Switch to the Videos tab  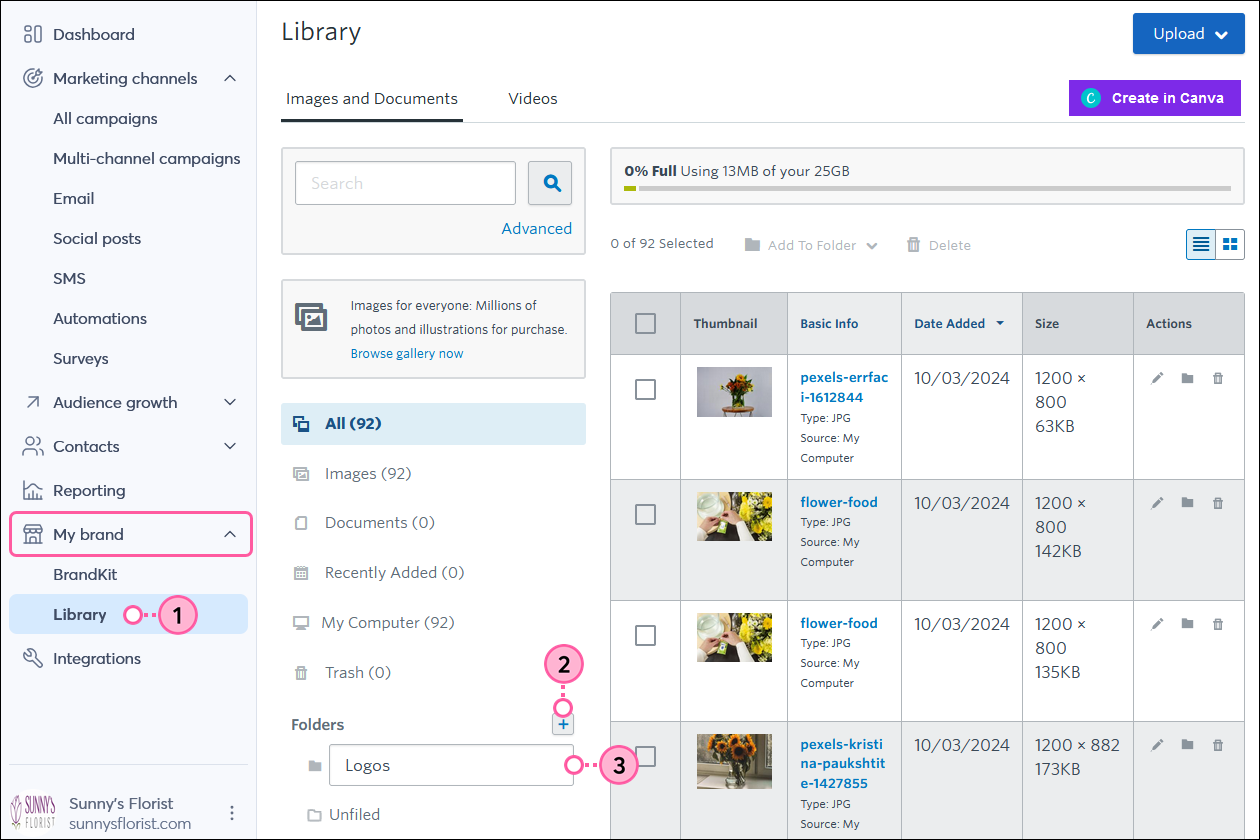point(533,99)
